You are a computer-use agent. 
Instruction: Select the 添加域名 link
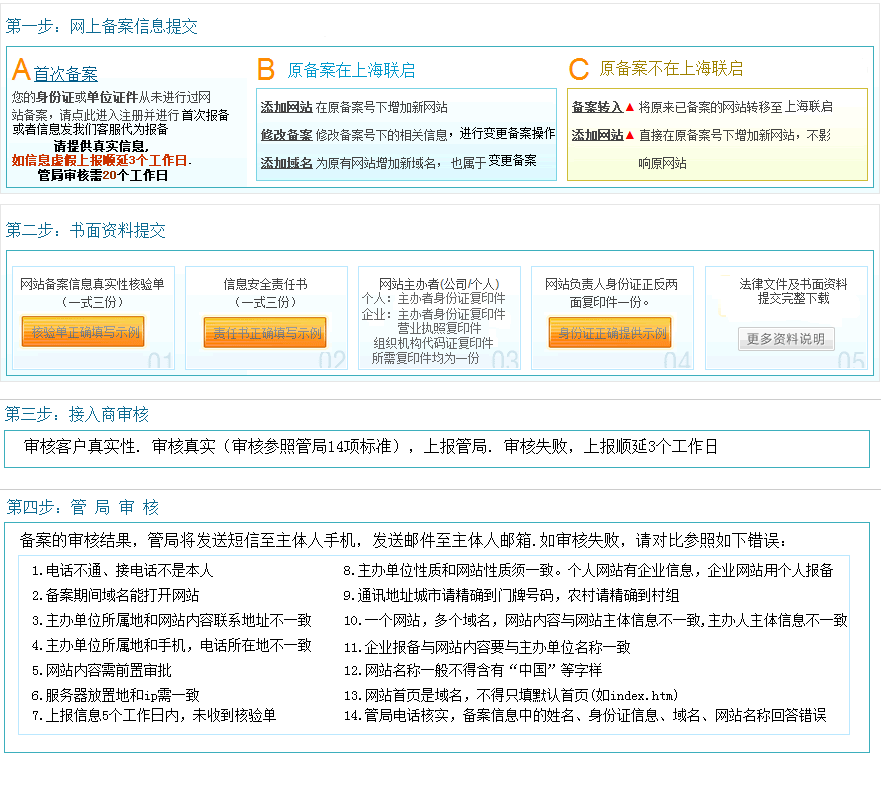[x=286, y=162]
